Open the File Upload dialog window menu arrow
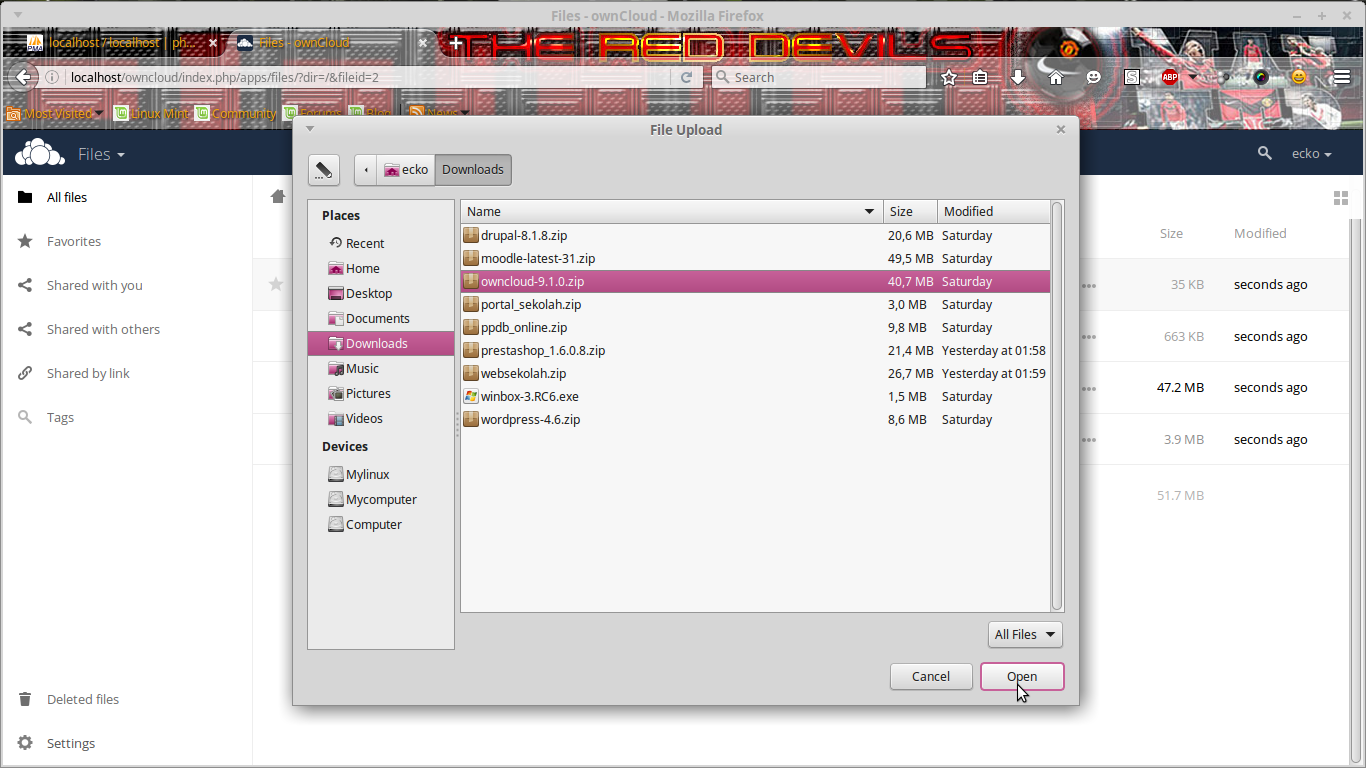This screenshot has height=768, width=1366. [x=309, y=129]
